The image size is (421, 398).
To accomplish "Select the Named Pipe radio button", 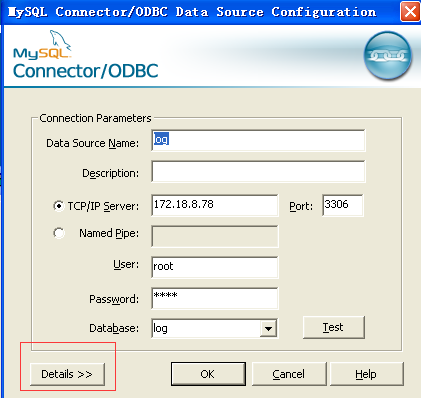I will click(x=59, y=233).
